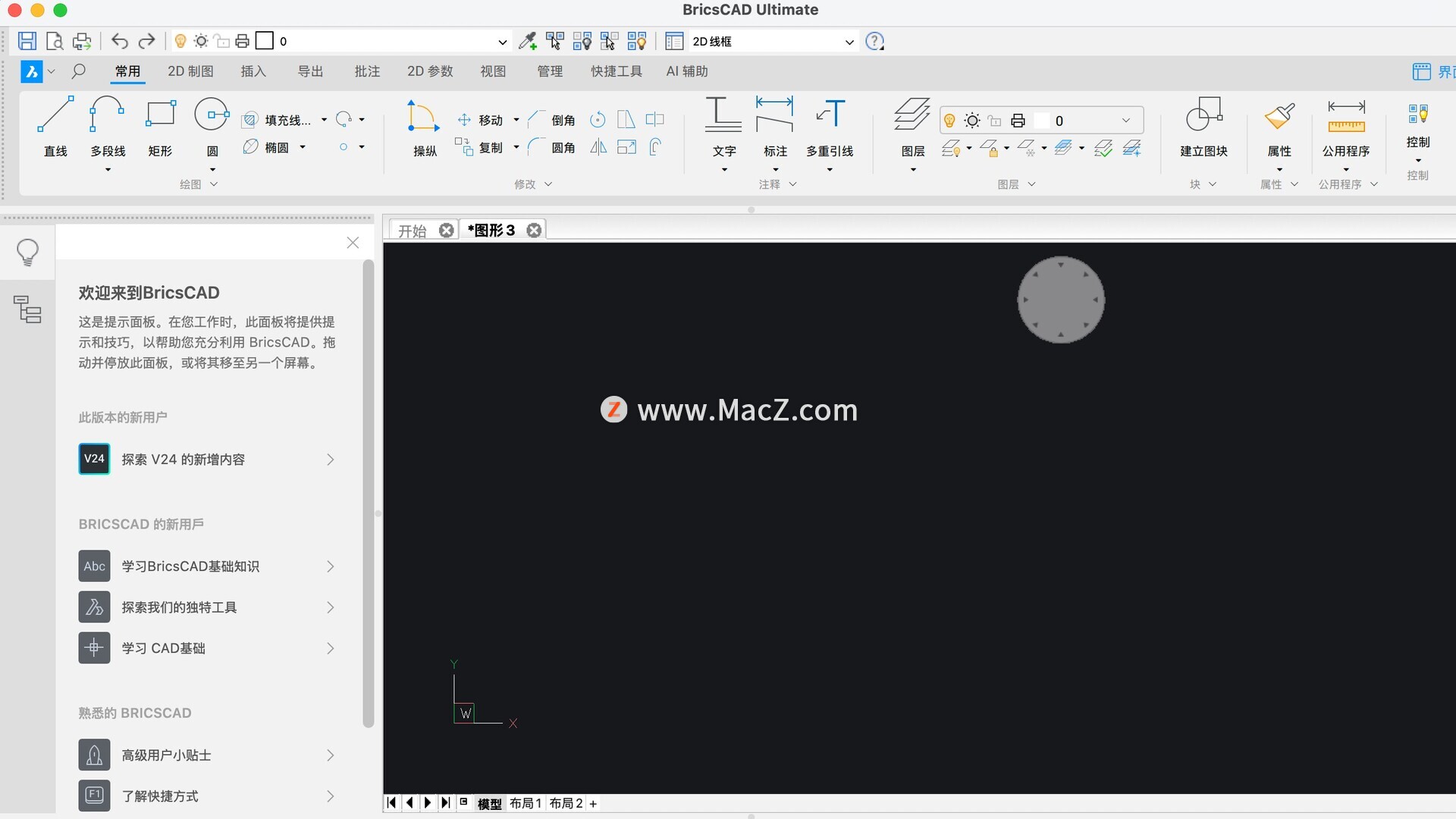The image size is (1456, 819).
Task: Click the Save icon in quick toolbar
Action: tap(27, 41)
